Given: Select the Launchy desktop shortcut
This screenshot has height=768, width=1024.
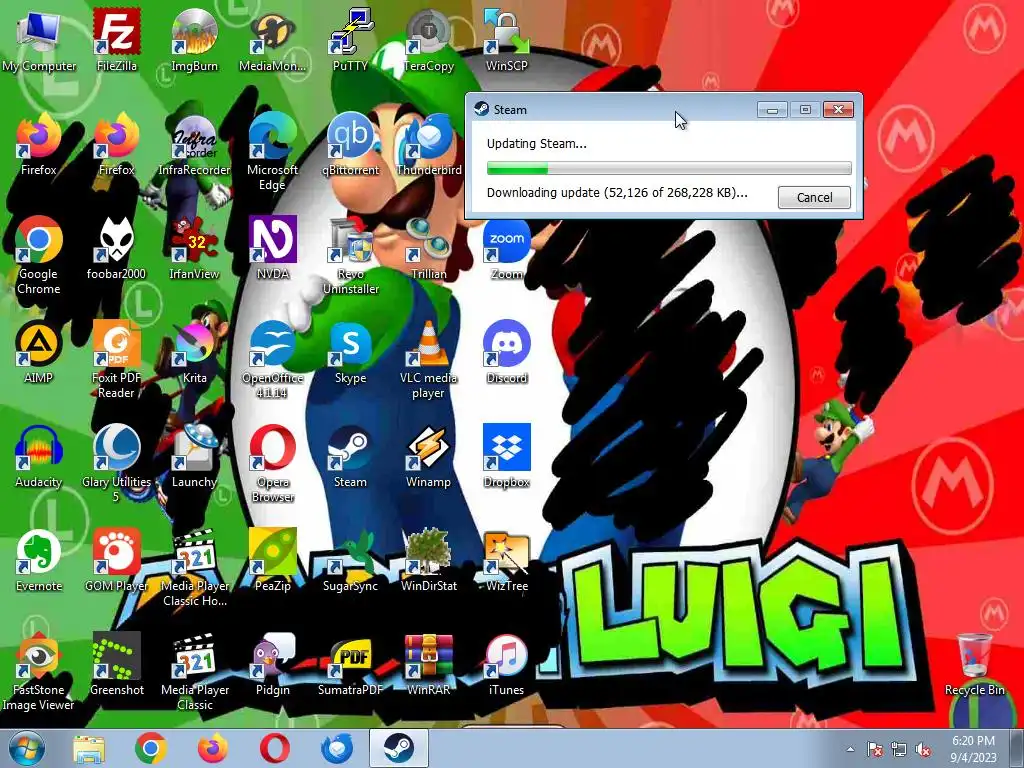Looking at the screenshot, I should (194, 456).
